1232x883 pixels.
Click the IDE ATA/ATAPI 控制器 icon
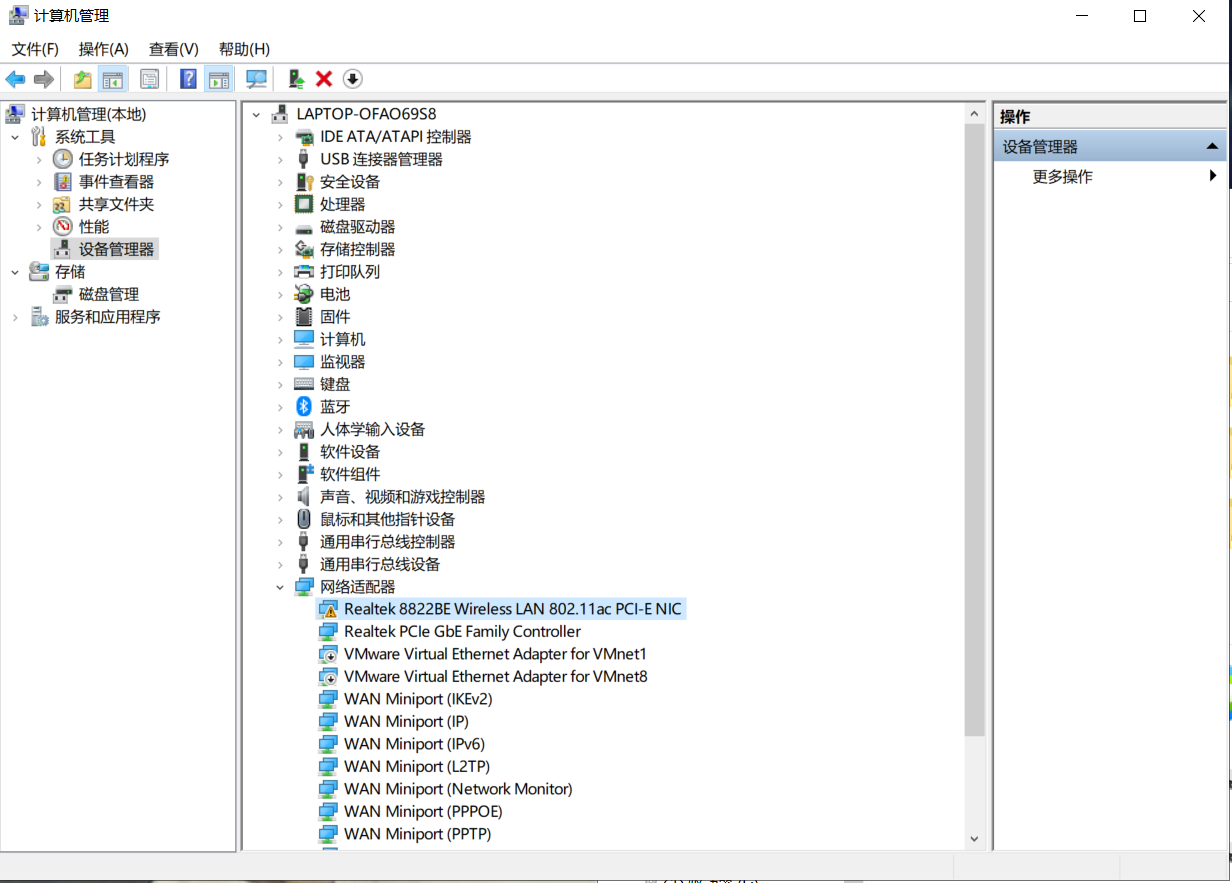[x=304, y=137]
